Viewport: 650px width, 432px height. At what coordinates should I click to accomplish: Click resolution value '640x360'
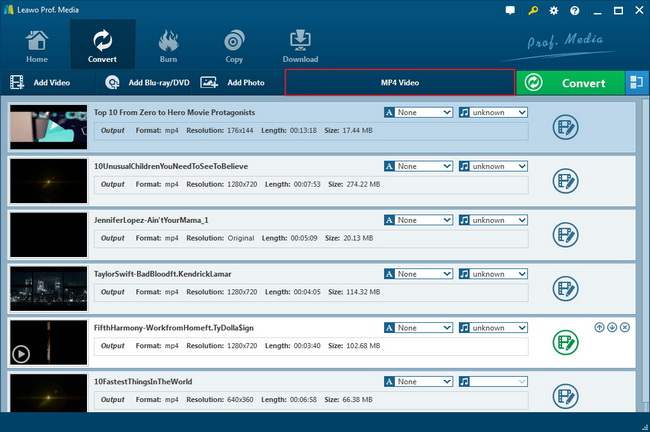tap(240, 400)
